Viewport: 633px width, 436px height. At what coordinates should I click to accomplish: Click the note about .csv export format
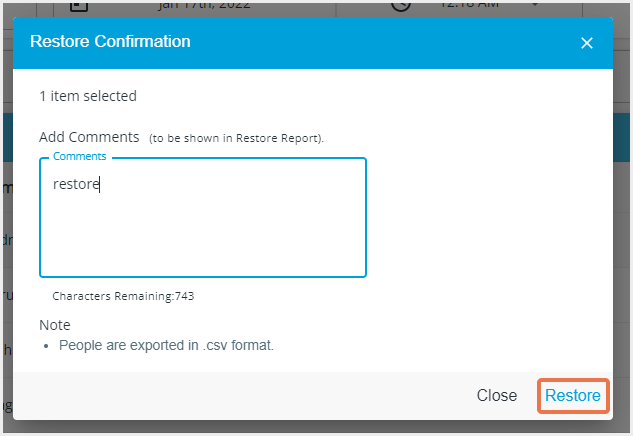pyautogui.click(x=166, y=345)
